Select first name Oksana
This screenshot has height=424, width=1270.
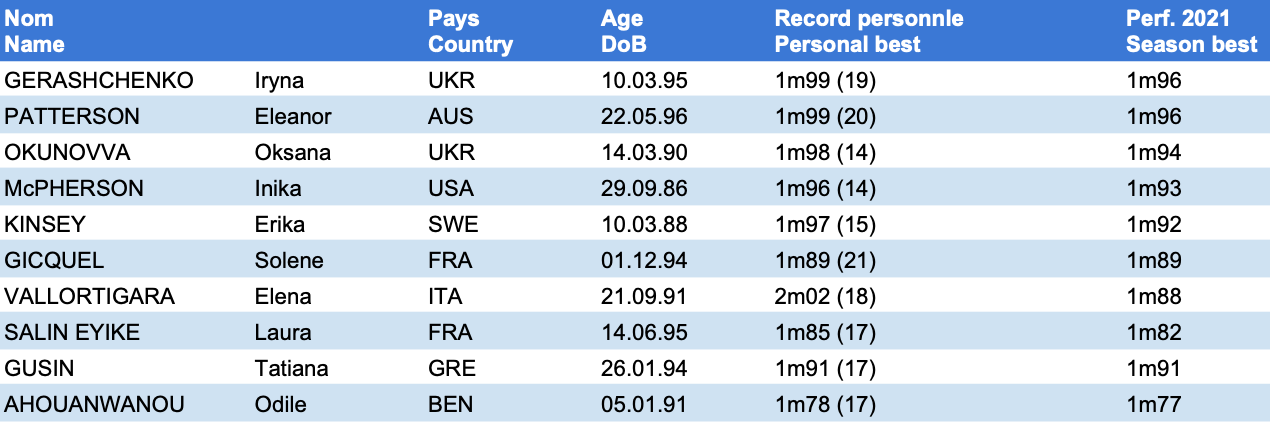pos(292,153)
